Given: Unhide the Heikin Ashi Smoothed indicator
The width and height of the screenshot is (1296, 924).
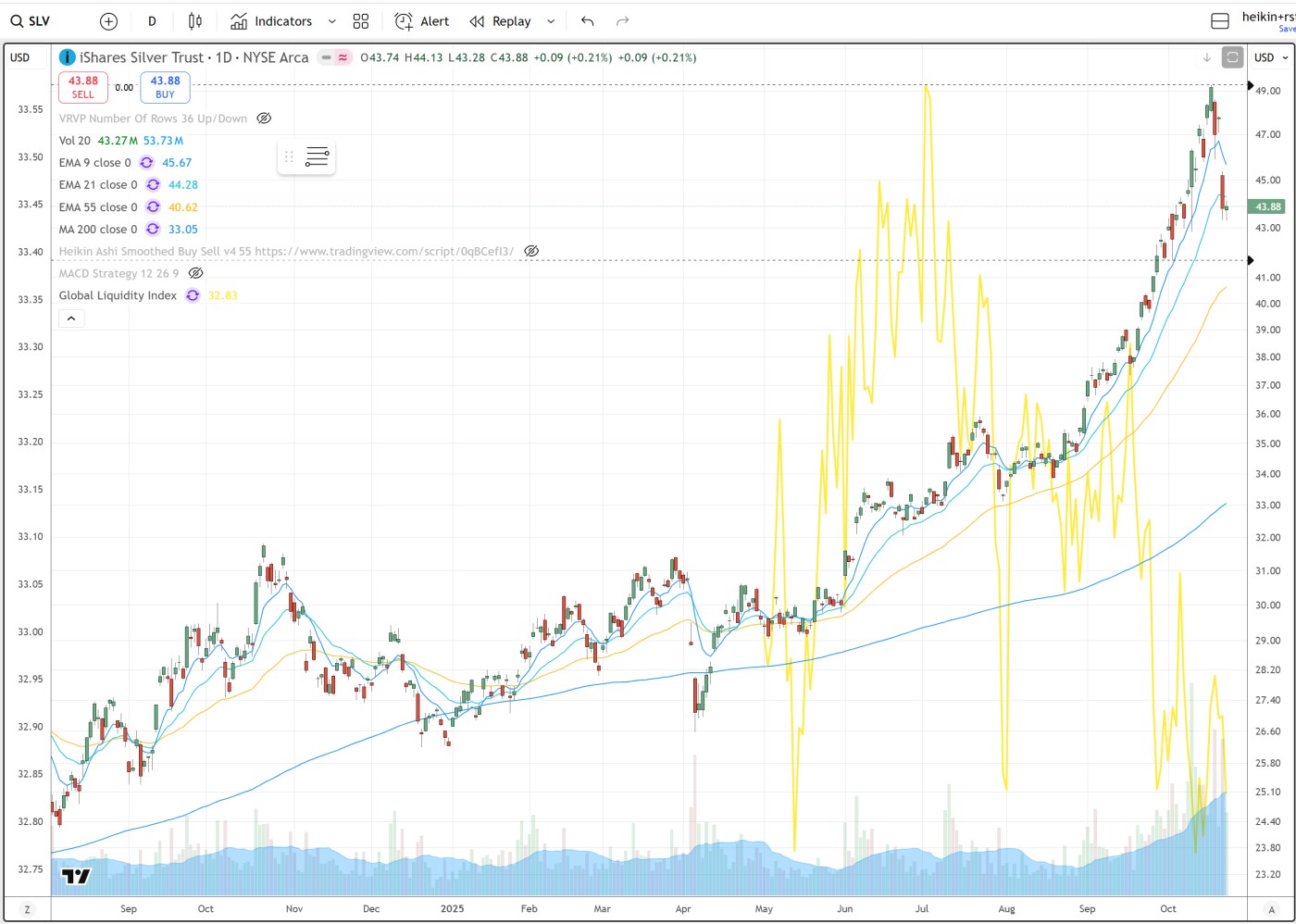Looking at the screenshot, I should click(531, 251).
